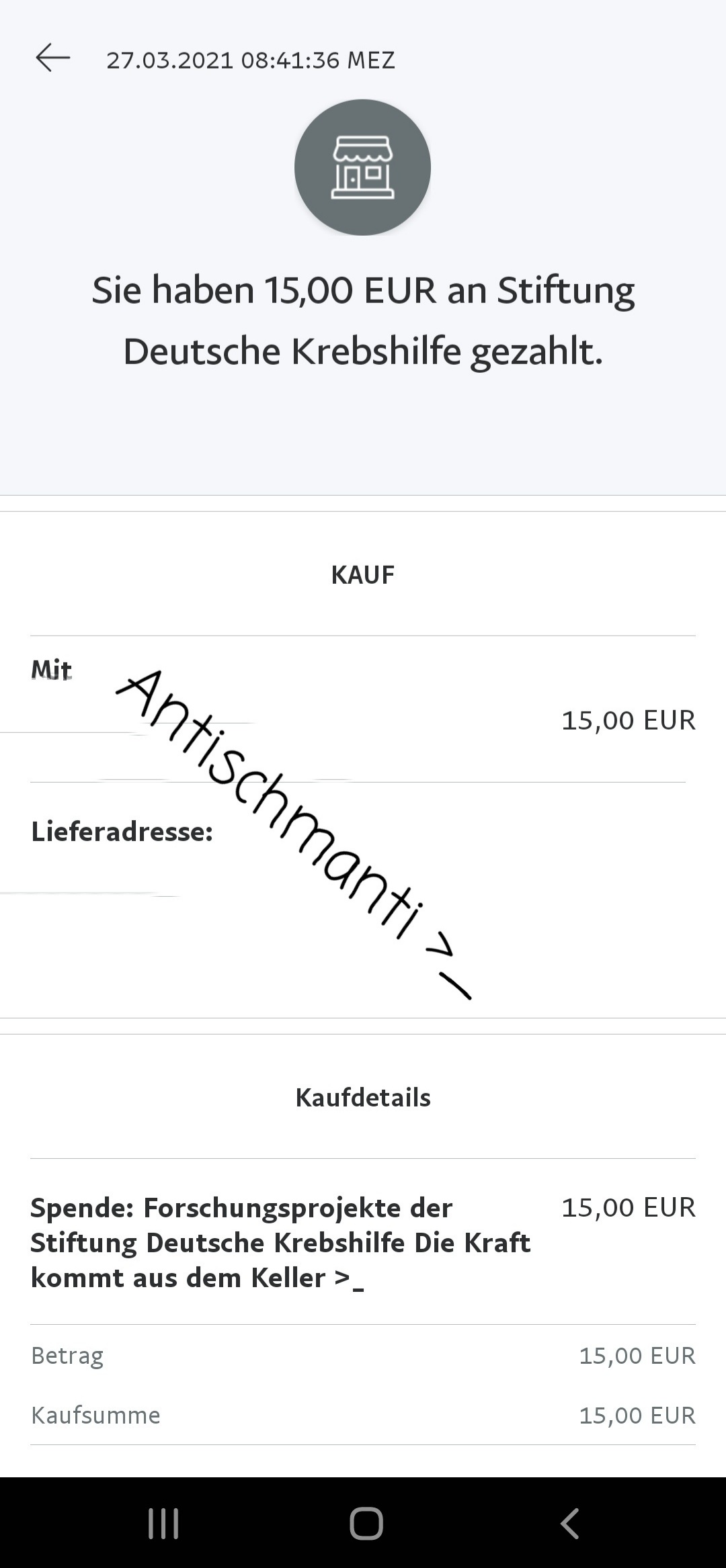Tap the Kaufsumme label
The height and width of the screenshot is (1568, 726).
(x=95, y=1415)
